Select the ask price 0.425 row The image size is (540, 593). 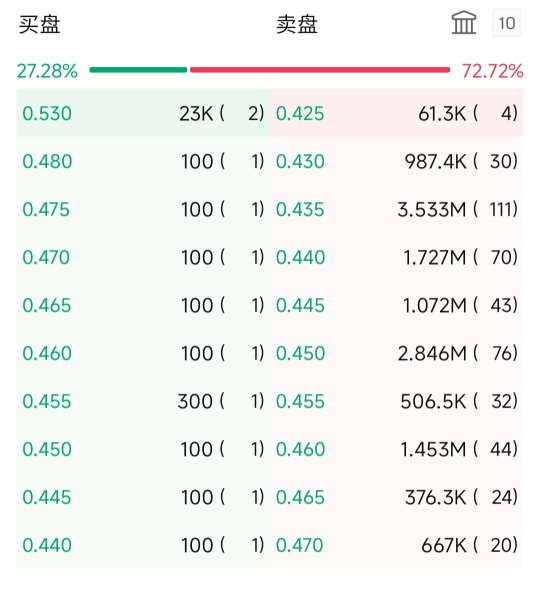[397, 113]
